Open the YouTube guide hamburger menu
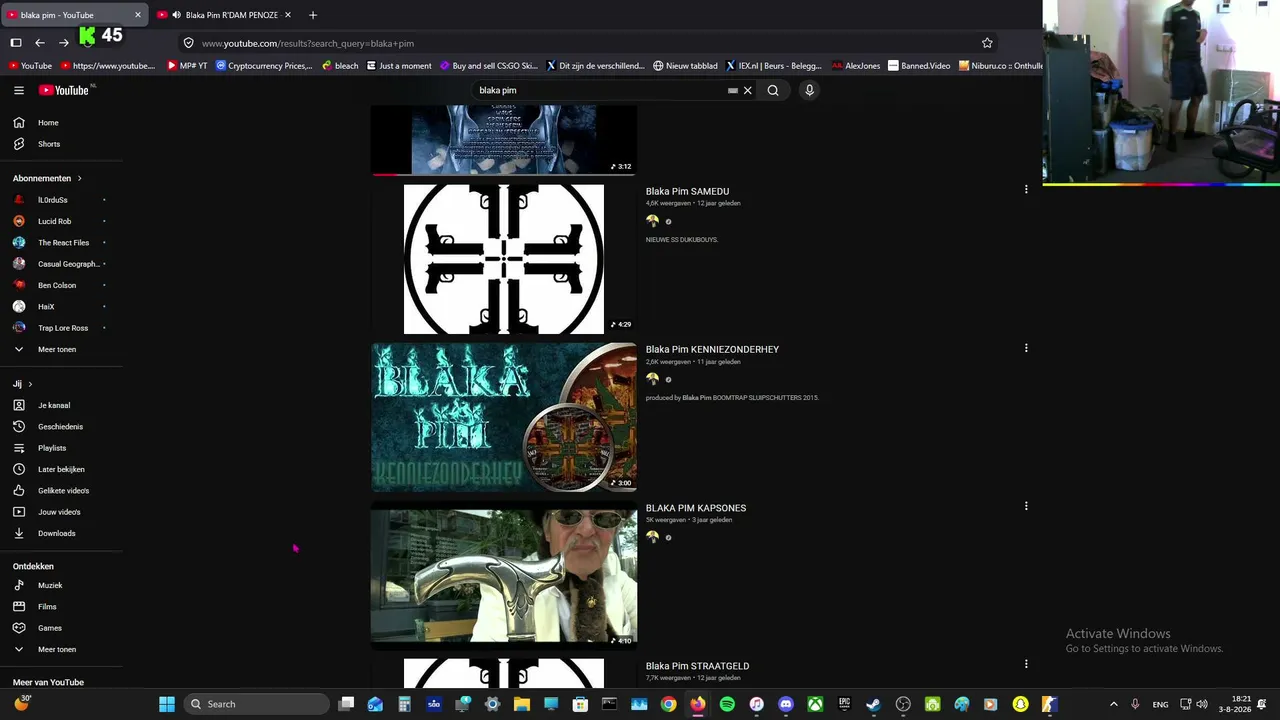This screenshot has width=1280, height=720. (19, 90)
